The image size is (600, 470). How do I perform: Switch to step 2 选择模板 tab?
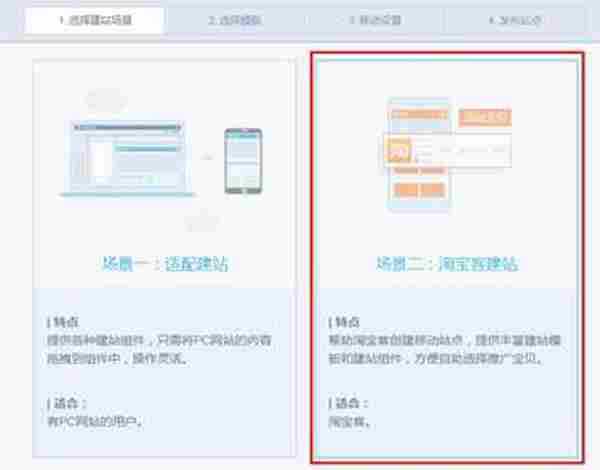(x=234, y=19)
